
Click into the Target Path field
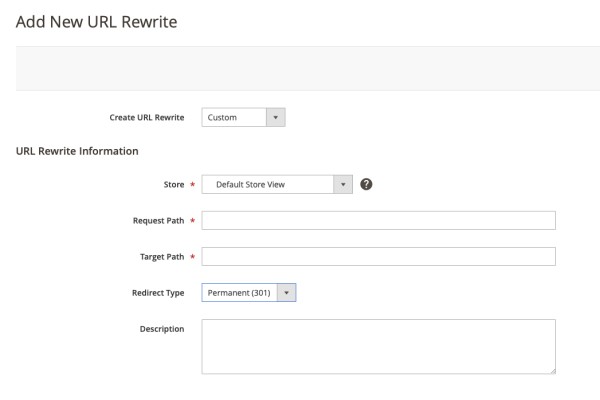(378, 256)
